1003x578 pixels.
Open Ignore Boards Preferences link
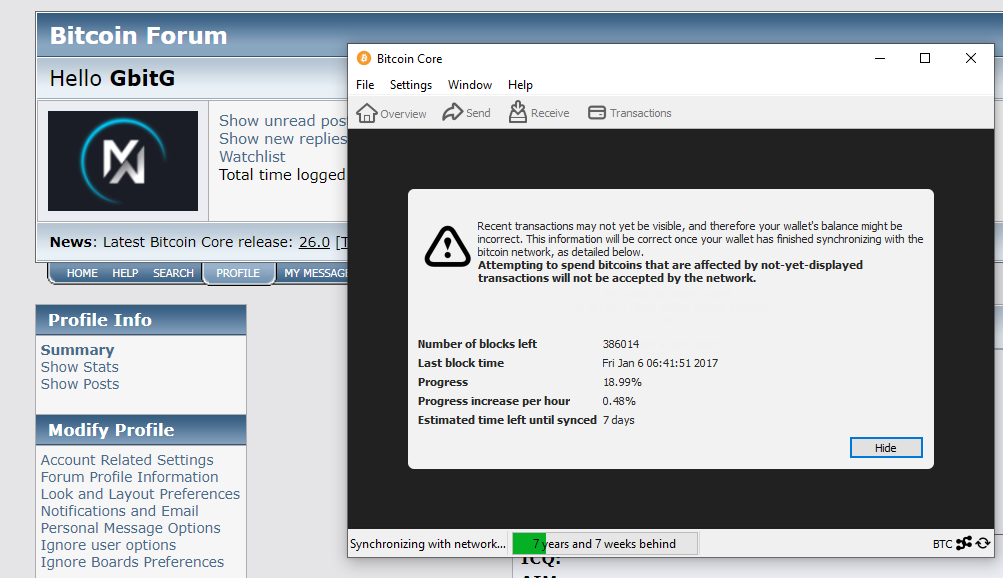(132, 562)
